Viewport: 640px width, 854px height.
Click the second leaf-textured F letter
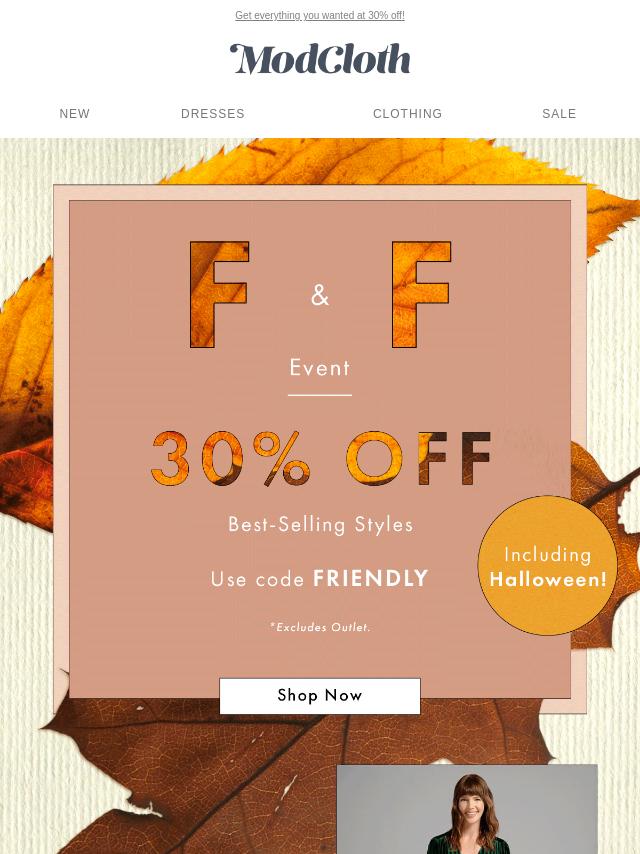421,294
